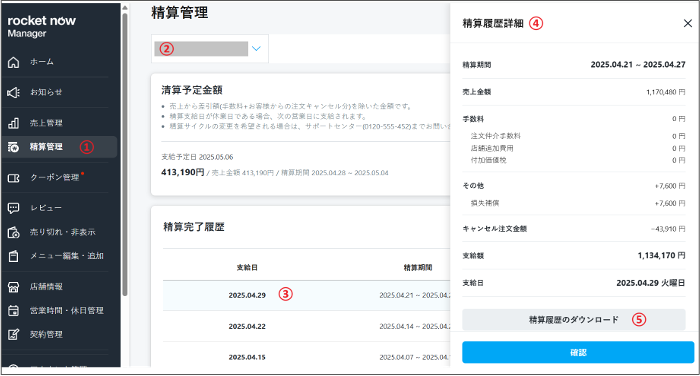The width and height of the screenshot is (700, 376).
Task: Open クーポン管理 menu item
Action: click(54, 177)
